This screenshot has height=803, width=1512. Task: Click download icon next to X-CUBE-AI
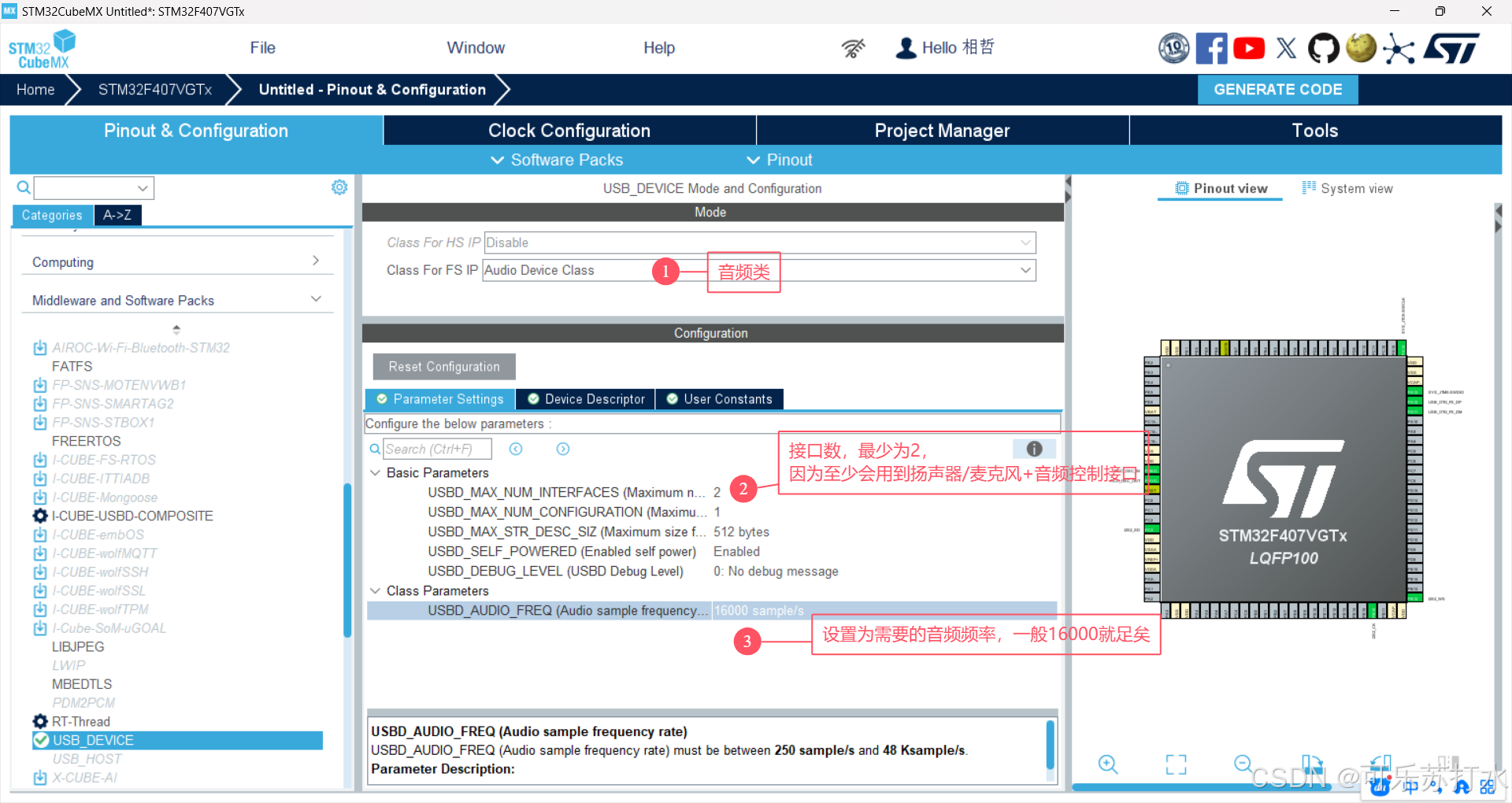40,778
